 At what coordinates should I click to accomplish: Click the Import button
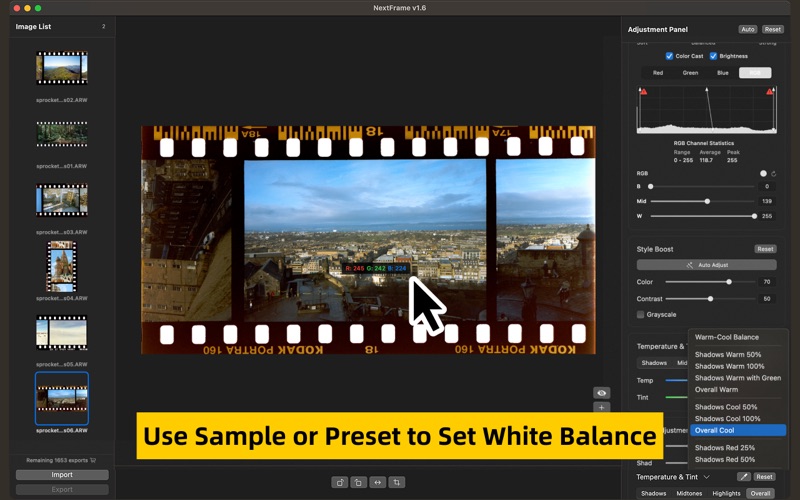[62, 475]
